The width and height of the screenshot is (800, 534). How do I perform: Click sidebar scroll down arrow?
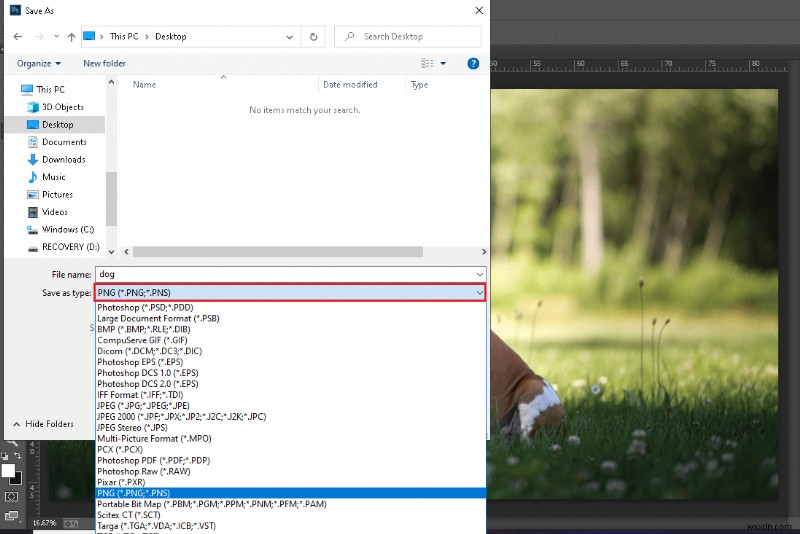click(111, 251)
